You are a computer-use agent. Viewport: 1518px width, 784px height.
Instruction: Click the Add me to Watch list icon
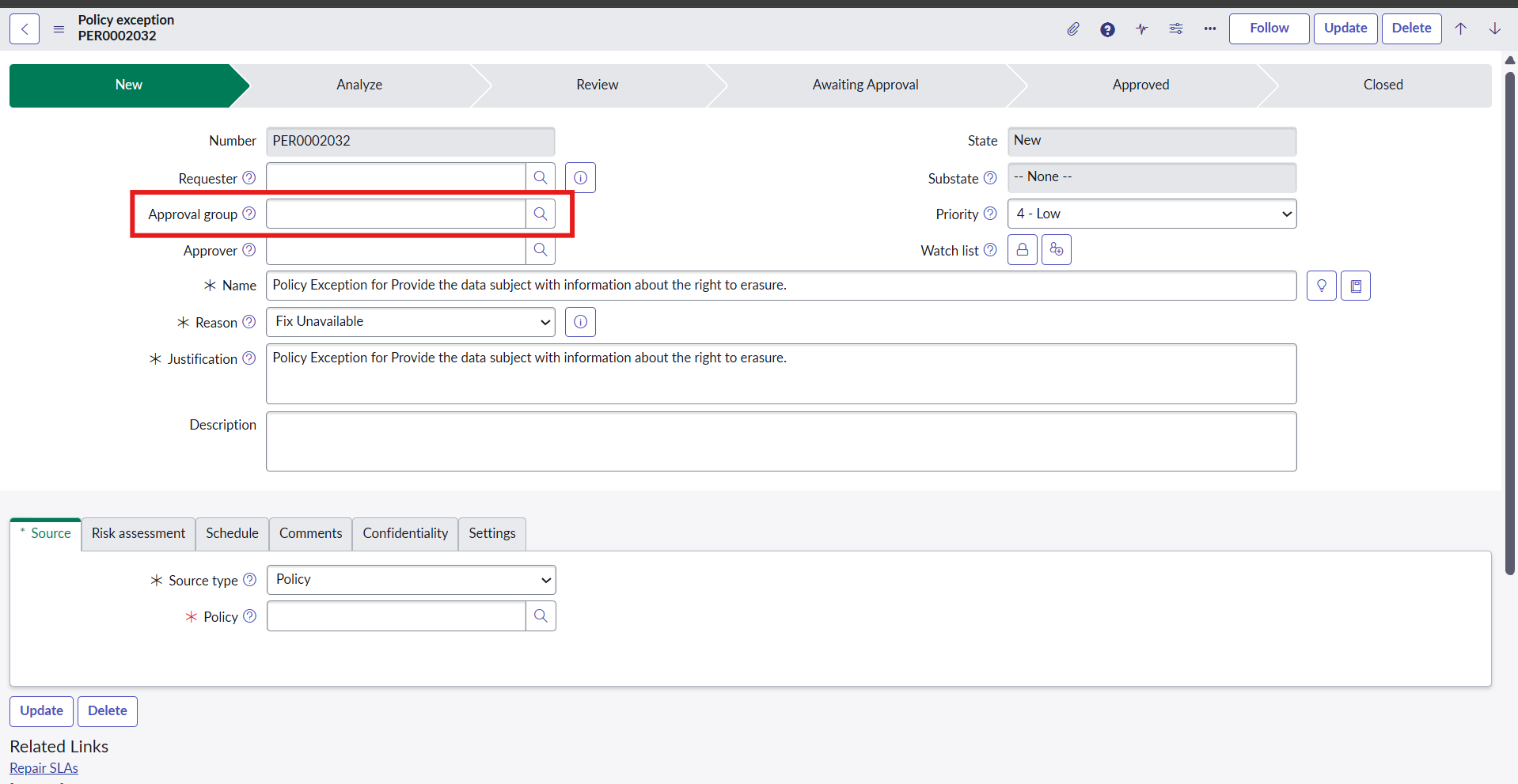click(x=1057, y=250)
